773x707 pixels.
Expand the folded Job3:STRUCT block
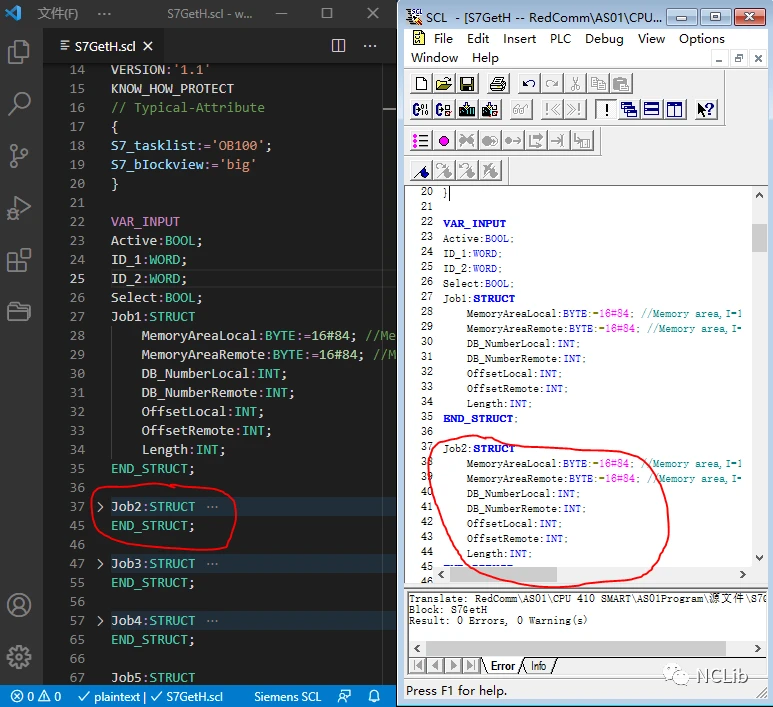pyautogui.click(x=100, y=564)
